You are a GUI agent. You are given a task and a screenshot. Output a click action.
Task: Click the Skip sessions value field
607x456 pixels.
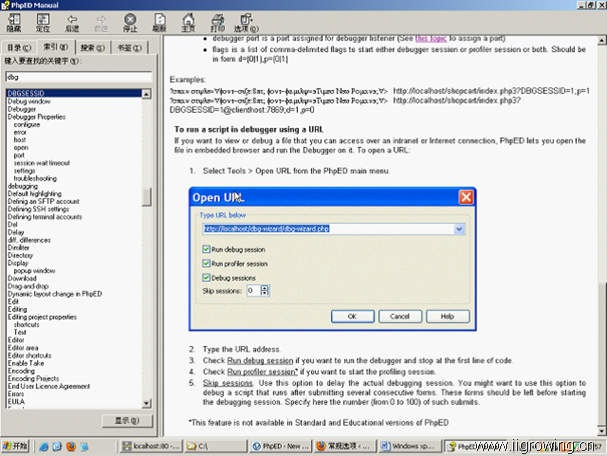[x=254, y=290]
